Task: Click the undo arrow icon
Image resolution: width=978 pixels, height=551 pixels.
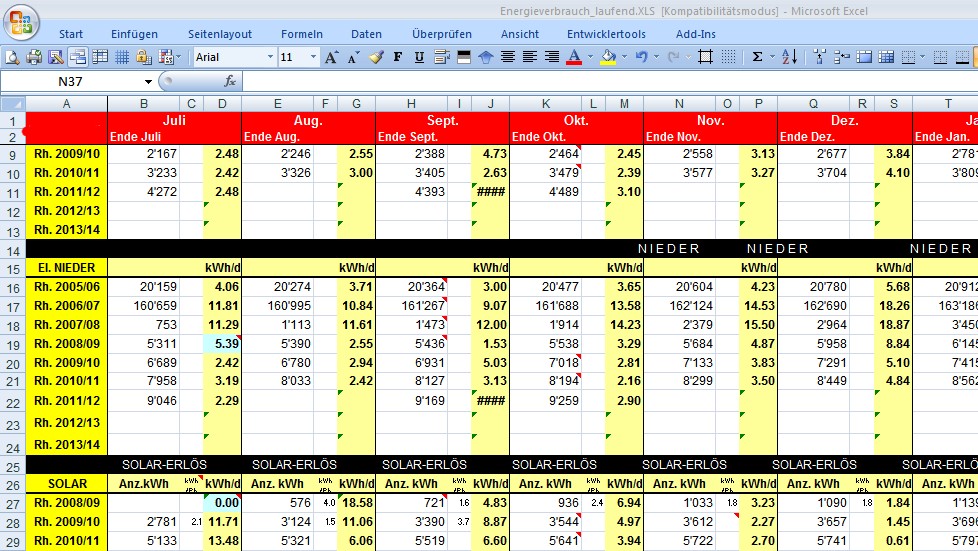Action: point(641,57)
